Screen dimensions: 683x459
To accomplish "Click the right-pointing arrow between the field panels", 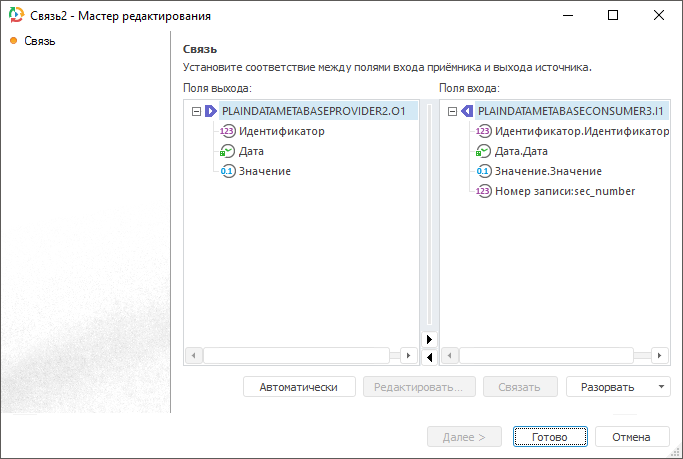I will click(x=429, y=339).
